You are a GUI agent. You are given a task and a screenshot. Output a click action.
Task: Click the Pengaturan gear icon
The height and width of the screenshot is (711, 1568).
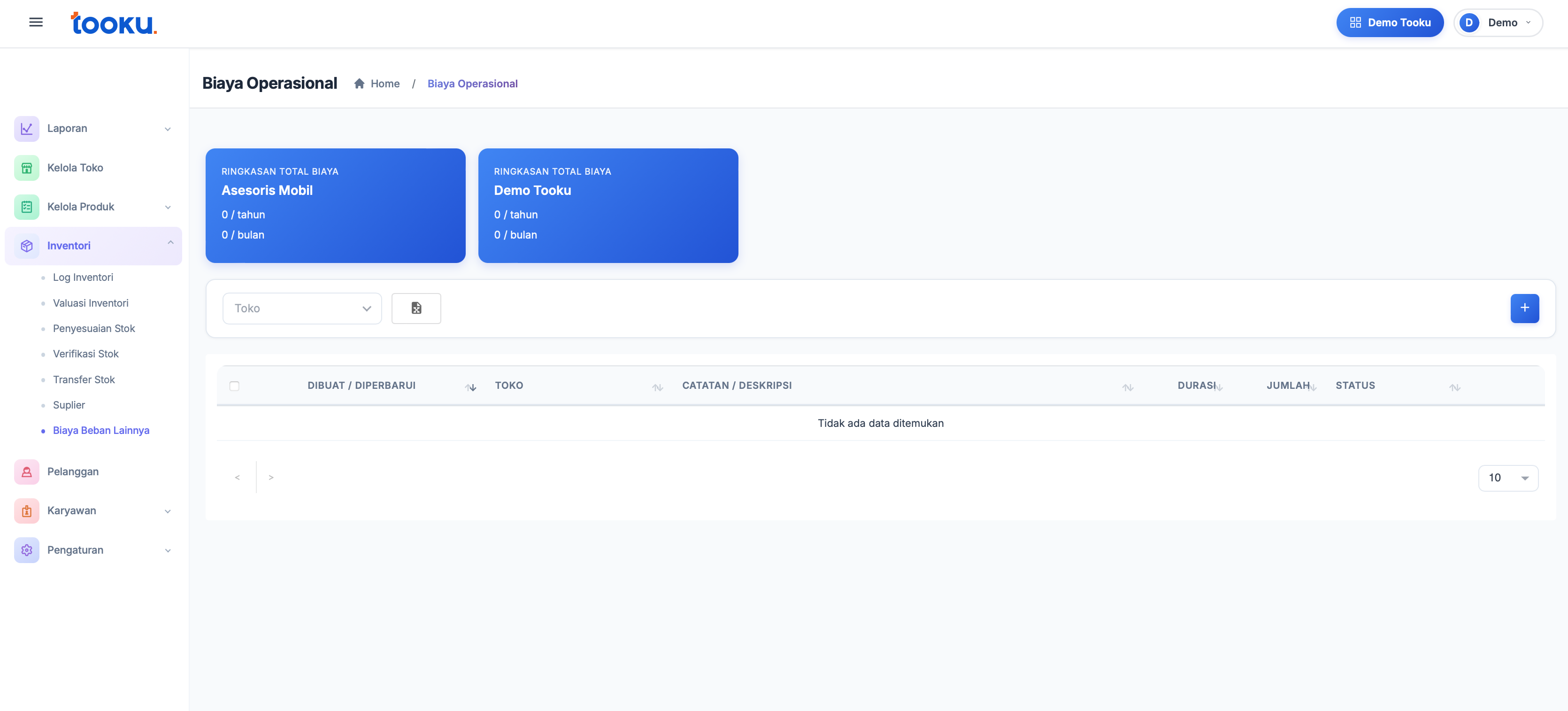[26, 550]
